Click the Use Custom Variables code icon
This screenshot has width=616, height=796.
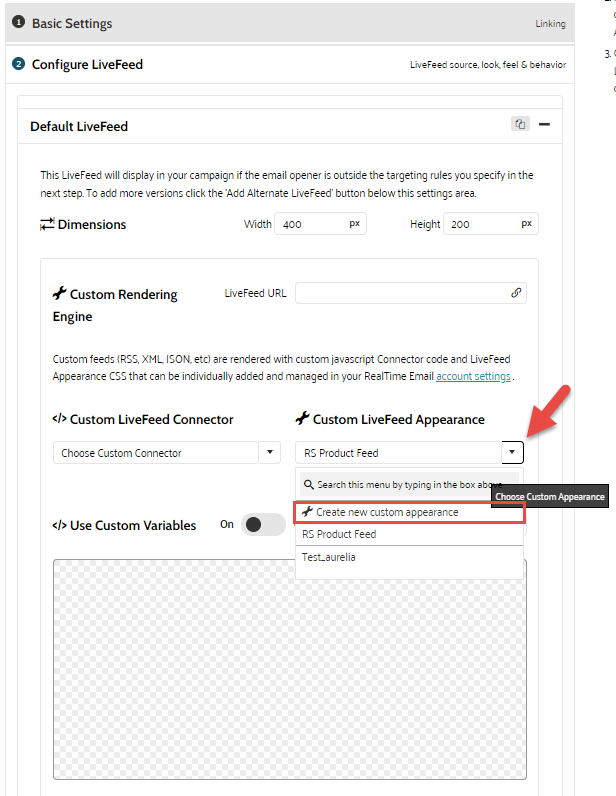(59, 525)
